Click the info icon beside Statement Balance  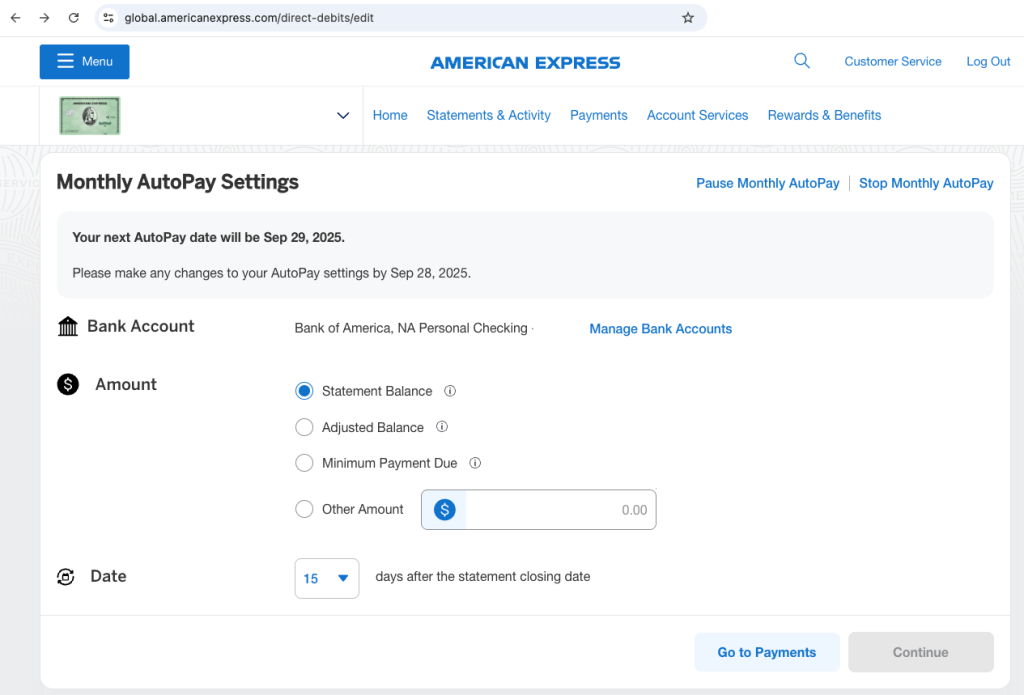[x=449, y=391]
